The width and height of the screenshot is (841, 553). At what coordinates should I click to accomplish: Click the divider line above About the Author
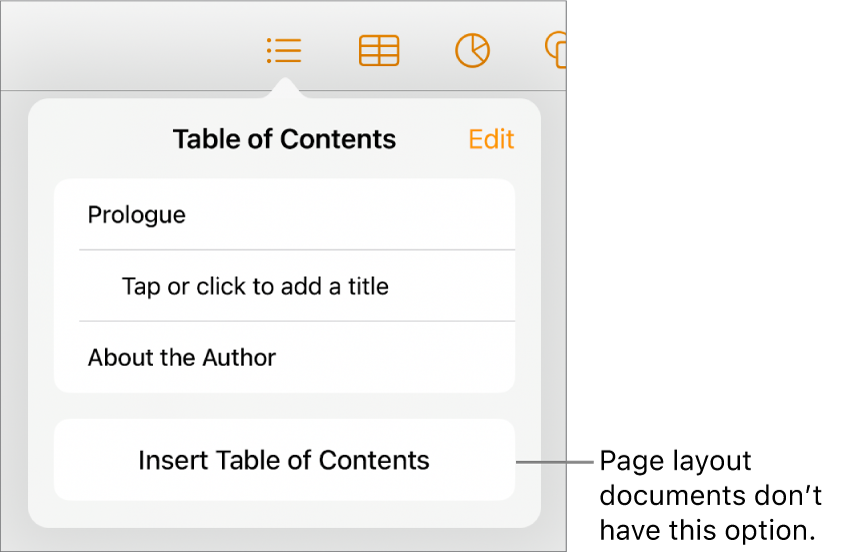click(297, 321)
